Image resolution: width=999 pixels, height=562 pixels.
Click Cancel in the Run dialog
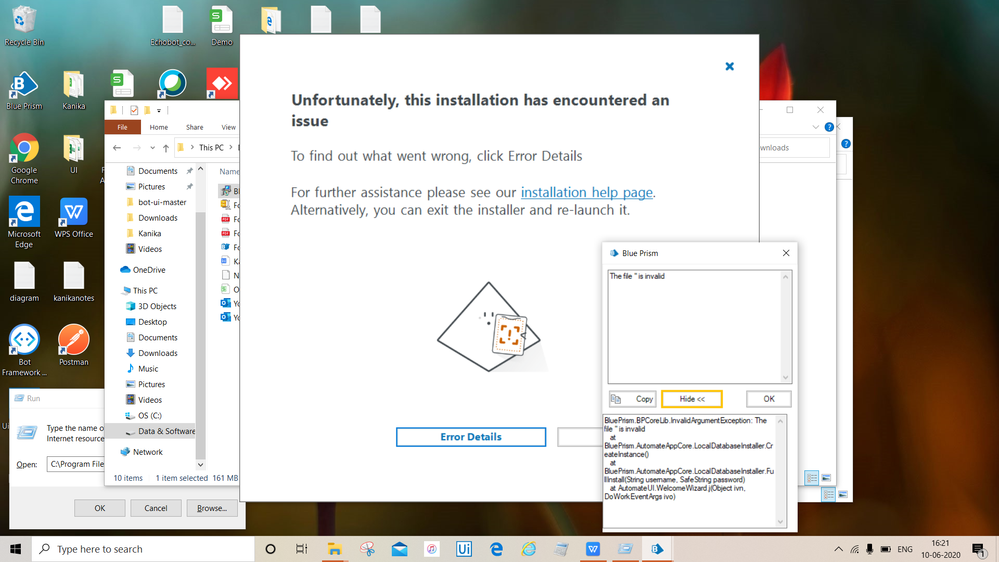coord(155,508)
